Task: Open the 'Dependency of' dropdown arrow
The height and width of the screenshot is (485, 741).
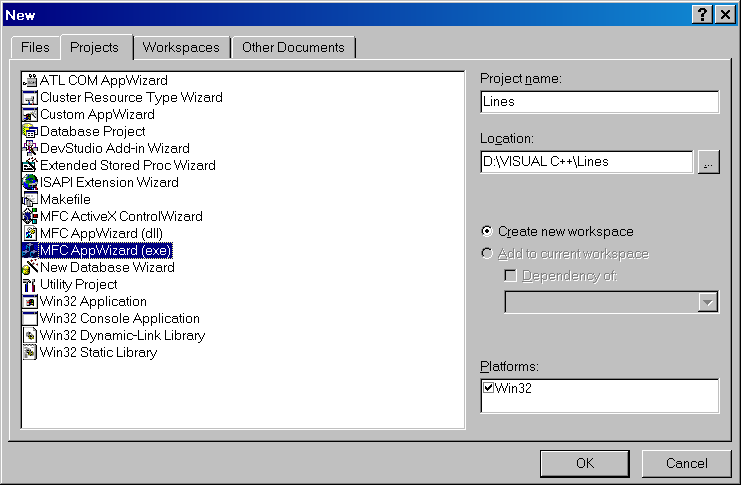Action: coord(707,303)
